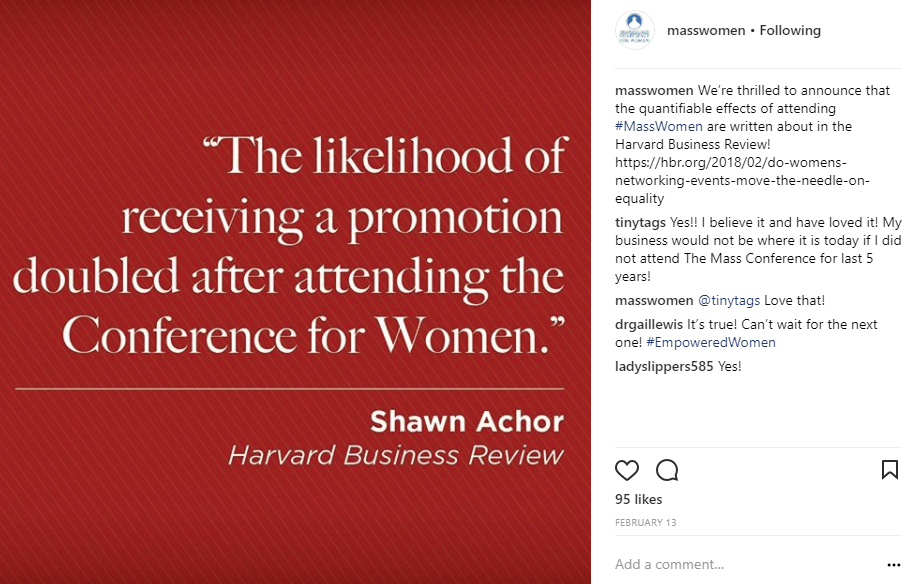Save post with the bookmark icon
This screenshot has height=584, width=923.
pyautogui.click(x=889, y=470)
